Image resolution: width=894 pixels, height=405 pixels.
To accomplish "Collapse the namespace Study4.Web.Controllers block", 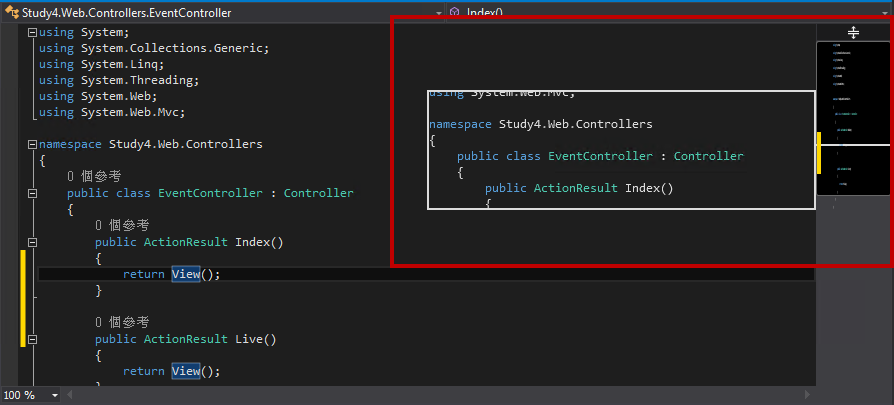I will (x=32, y=145).
